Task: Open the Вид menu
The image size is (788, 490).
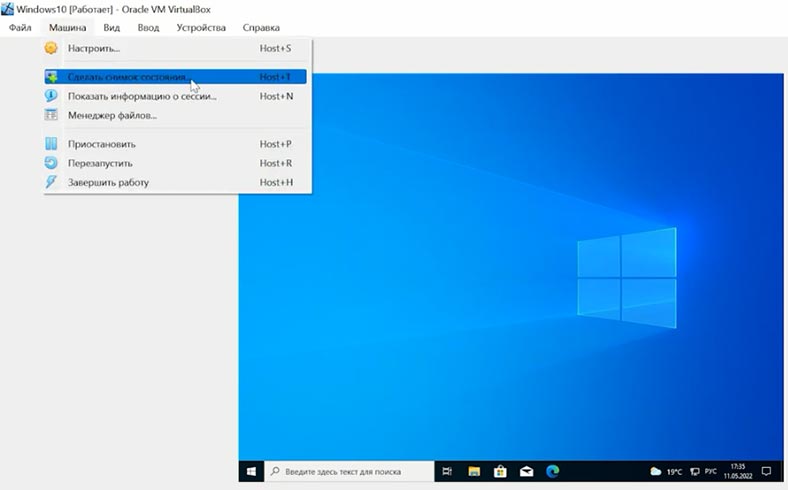Action: pos(112,28)
